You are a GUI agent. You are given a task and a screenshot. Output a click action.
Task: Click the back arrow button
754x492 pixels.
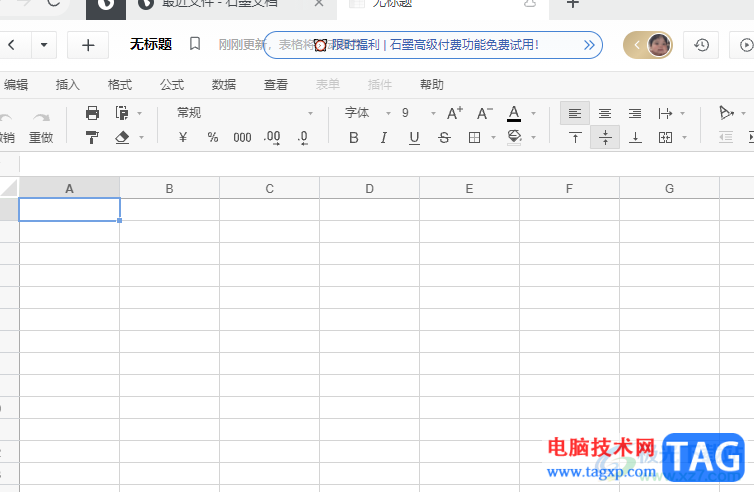(x=12, y=45)
